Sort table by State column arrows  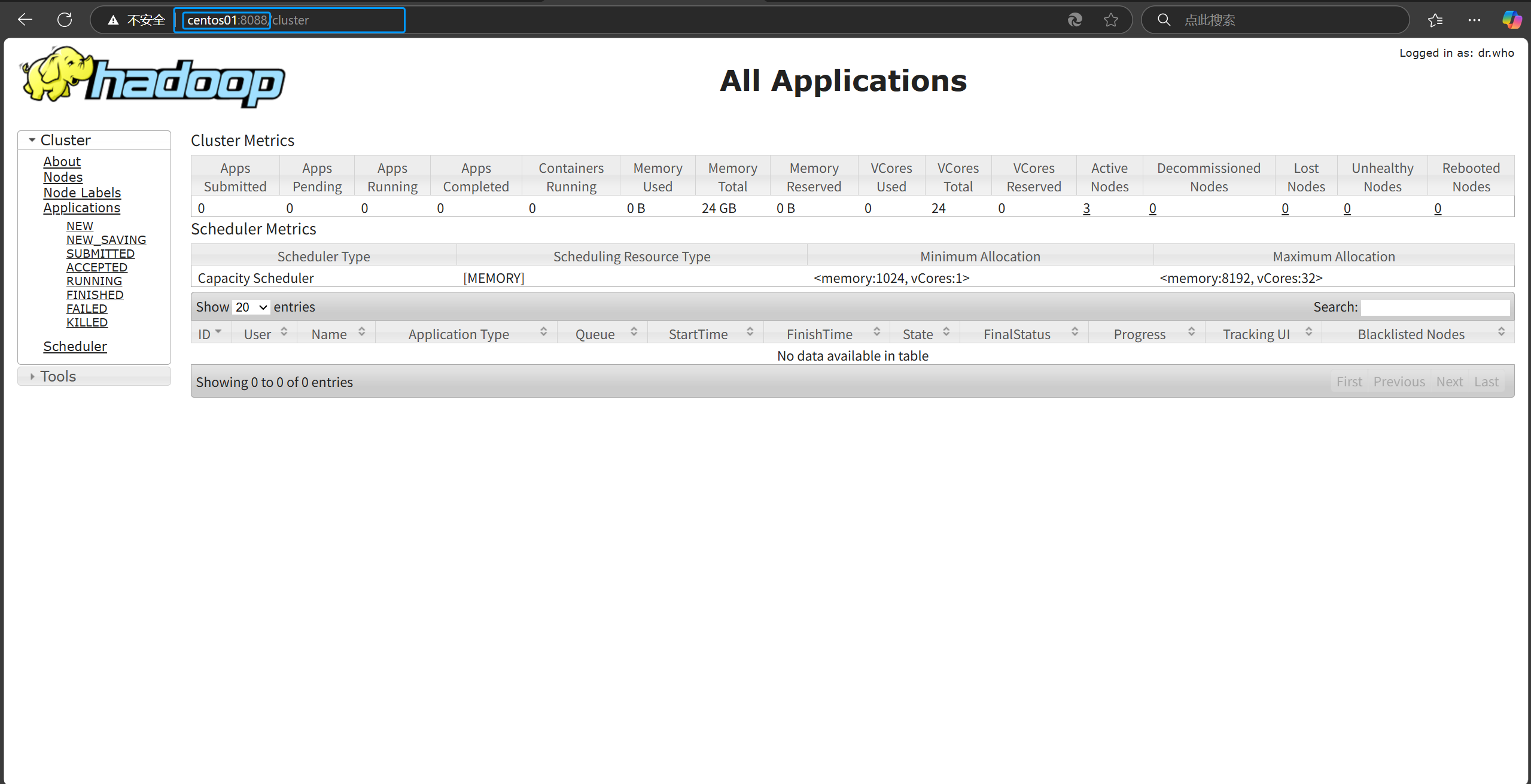point(946,331)
